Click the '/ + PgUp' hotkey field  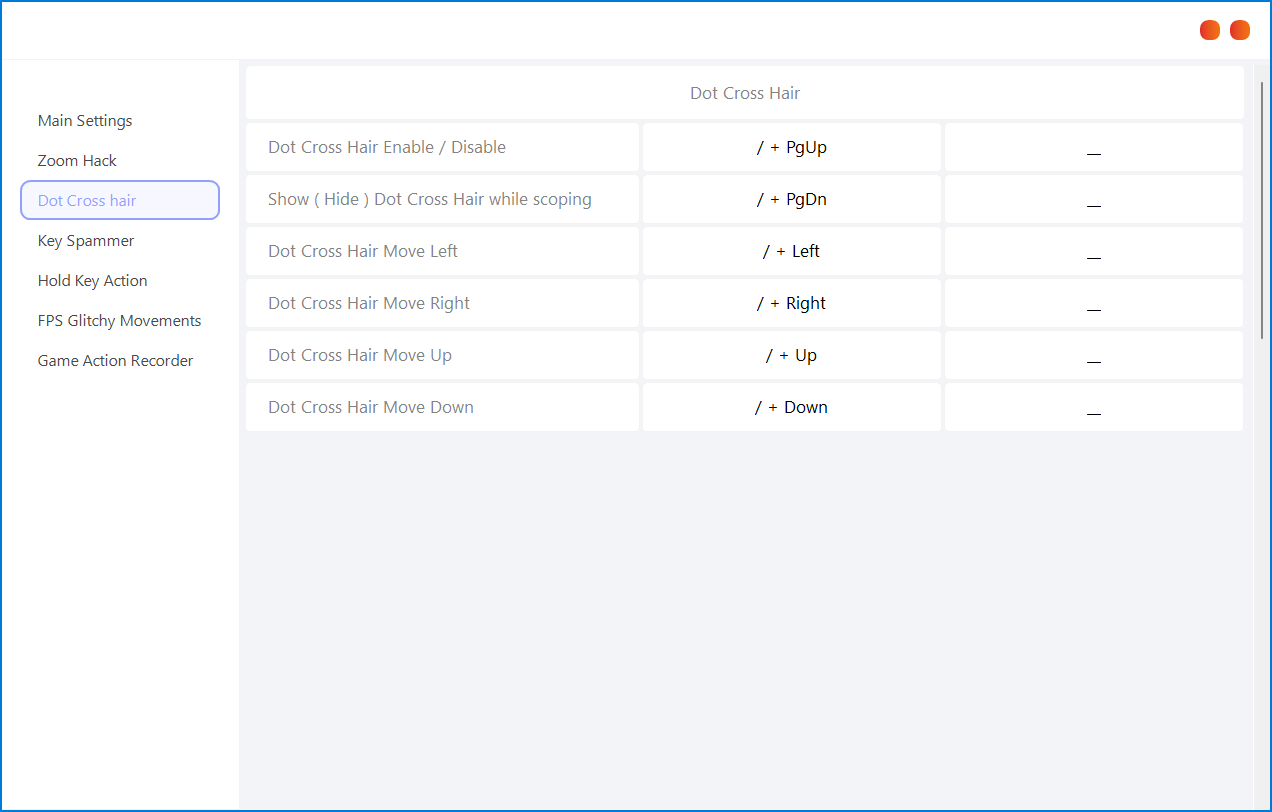[x=791, y=147]
